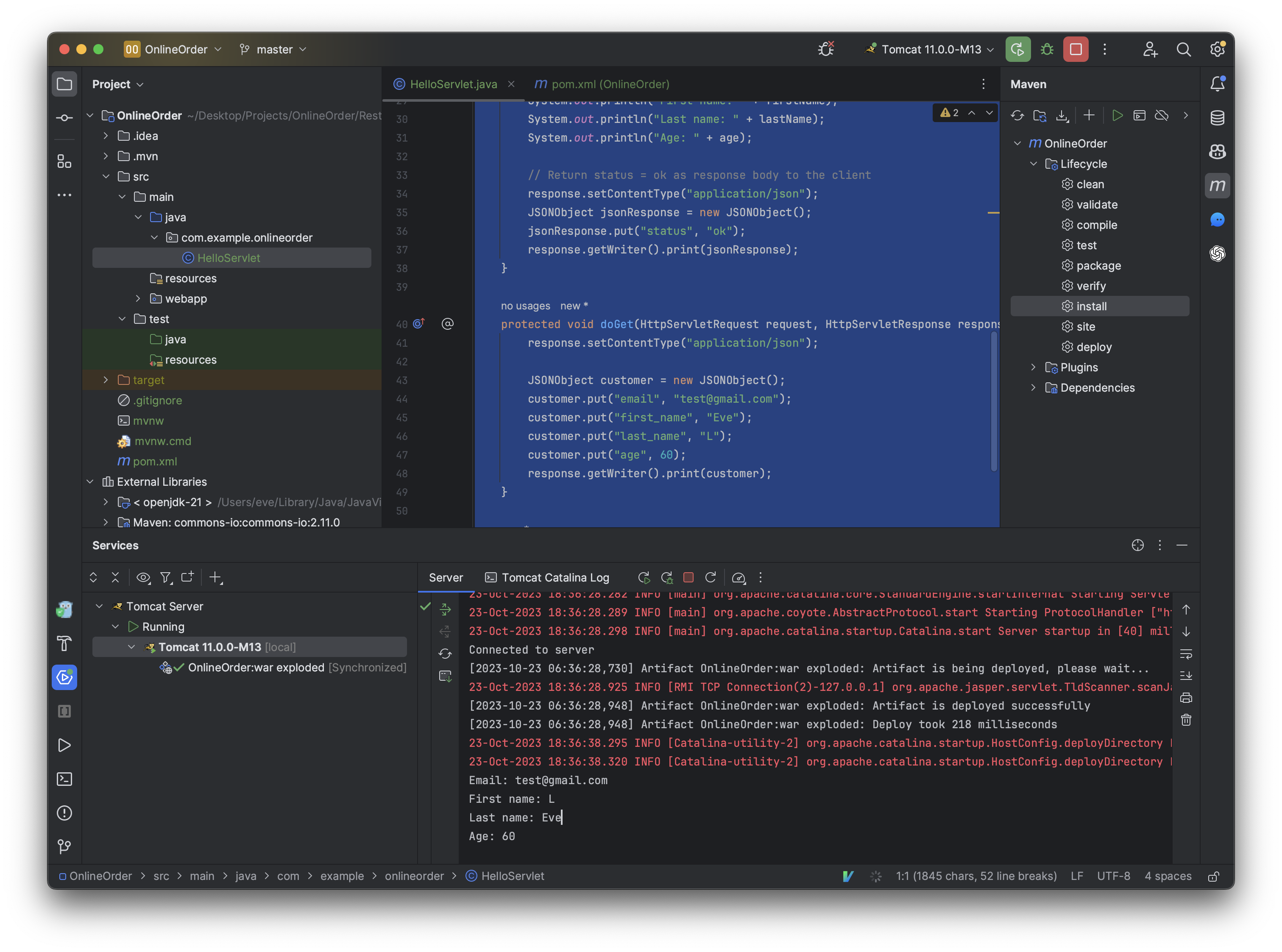Expand the Plugins node in Maven panel
Image resolution: width=1282 pixels, height=952 pixels.
click(x=1034, y=367)
